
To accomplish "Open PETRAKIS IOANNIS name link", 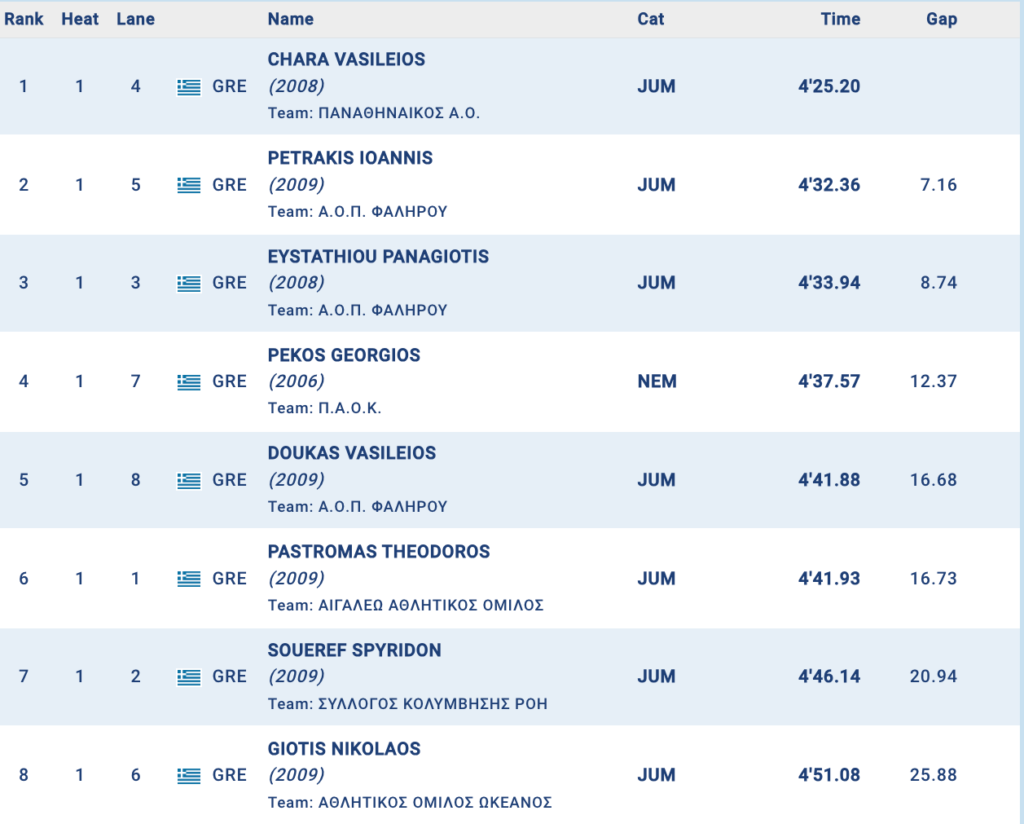I will 350,158.
